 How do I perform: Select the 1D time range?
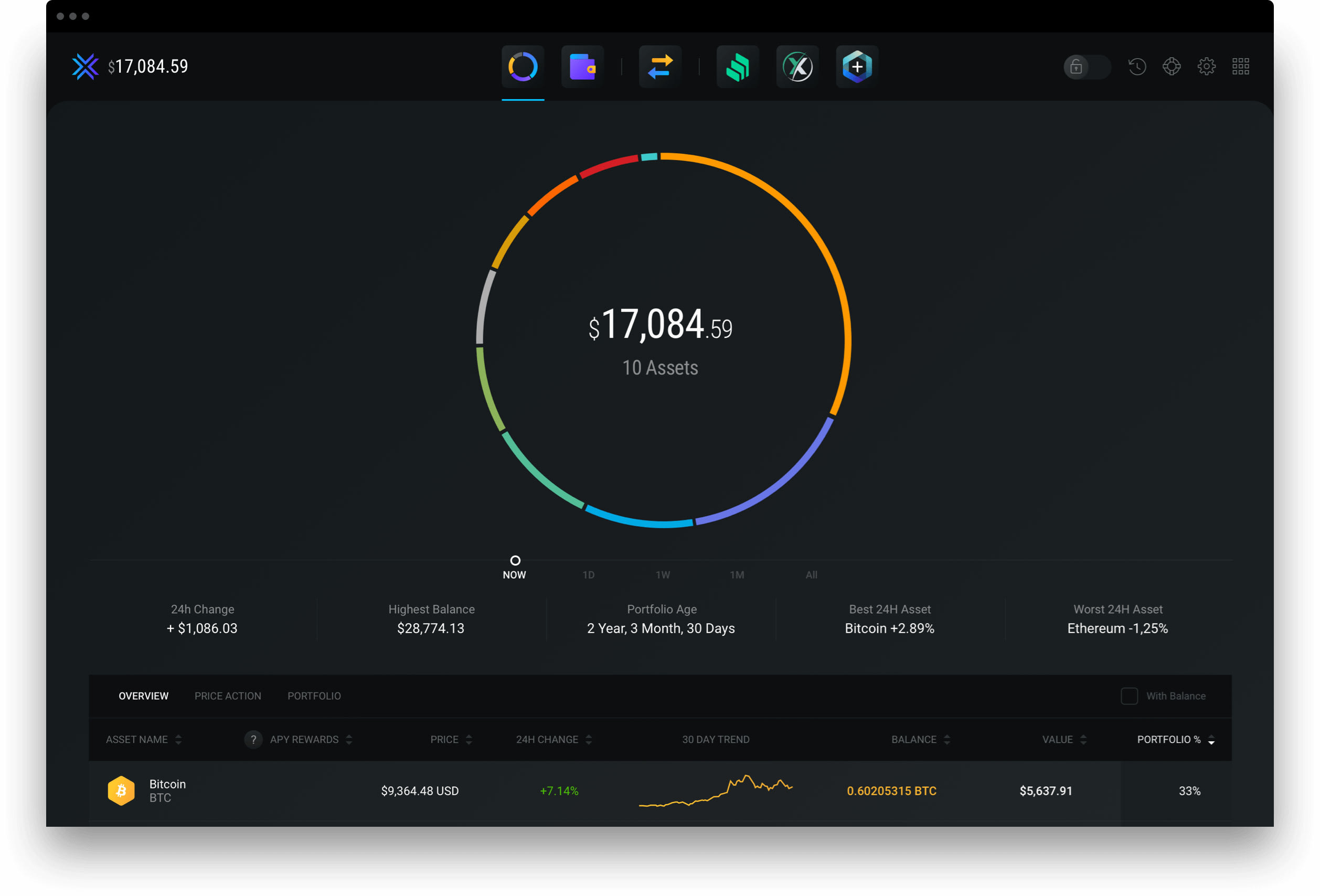click(589, 574)
